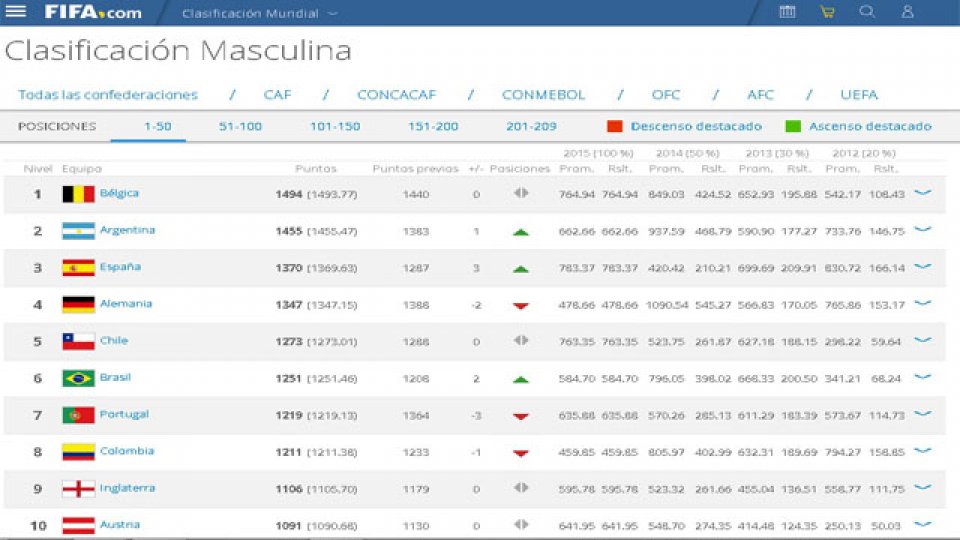Click the Chile flag icon
Image resolution: width=960 pixels, height=540 pixels.
pos(78,341)
